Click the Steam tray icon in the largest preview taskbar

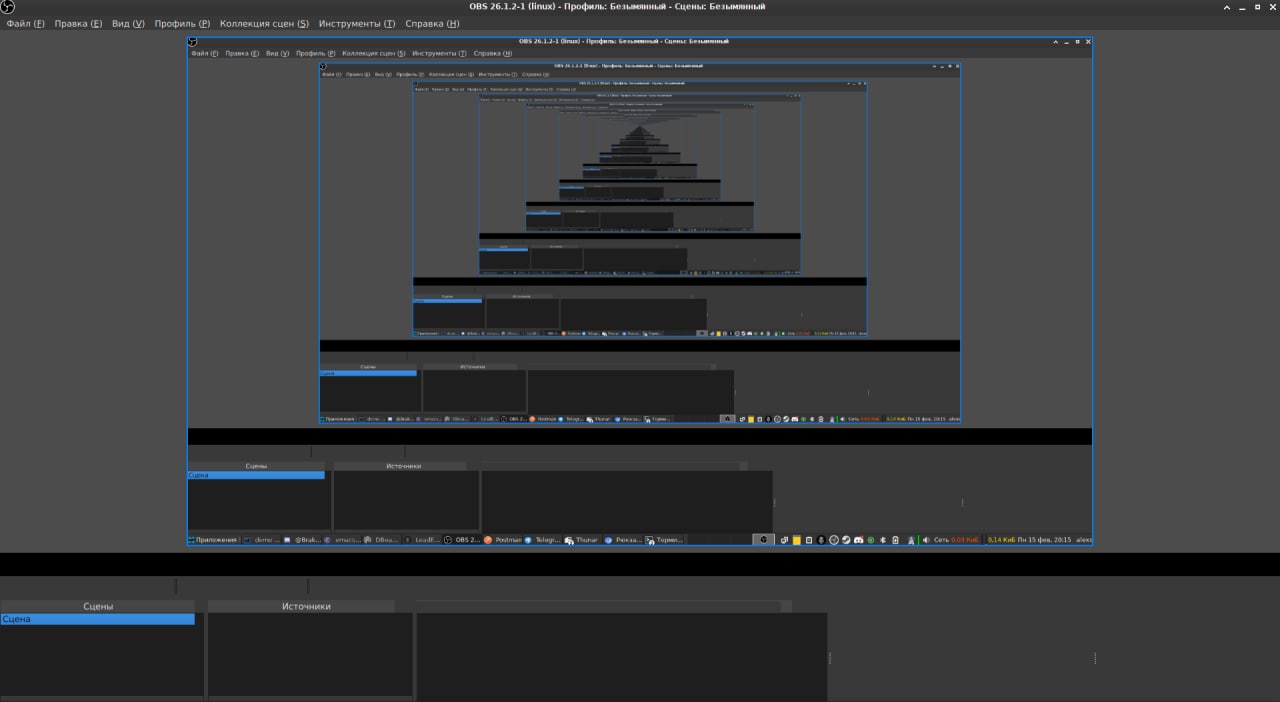click(x=846, y=540)
